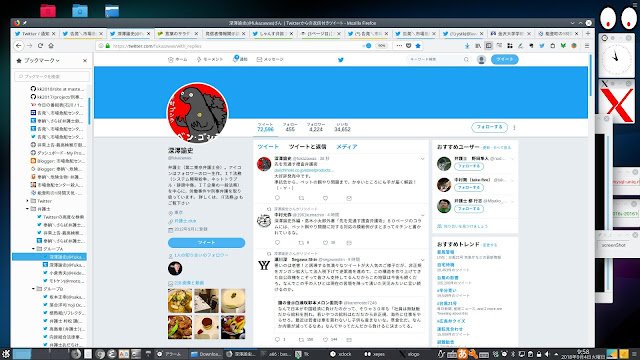Open the first tweet's dropdown chevron

tap(422, 159)
